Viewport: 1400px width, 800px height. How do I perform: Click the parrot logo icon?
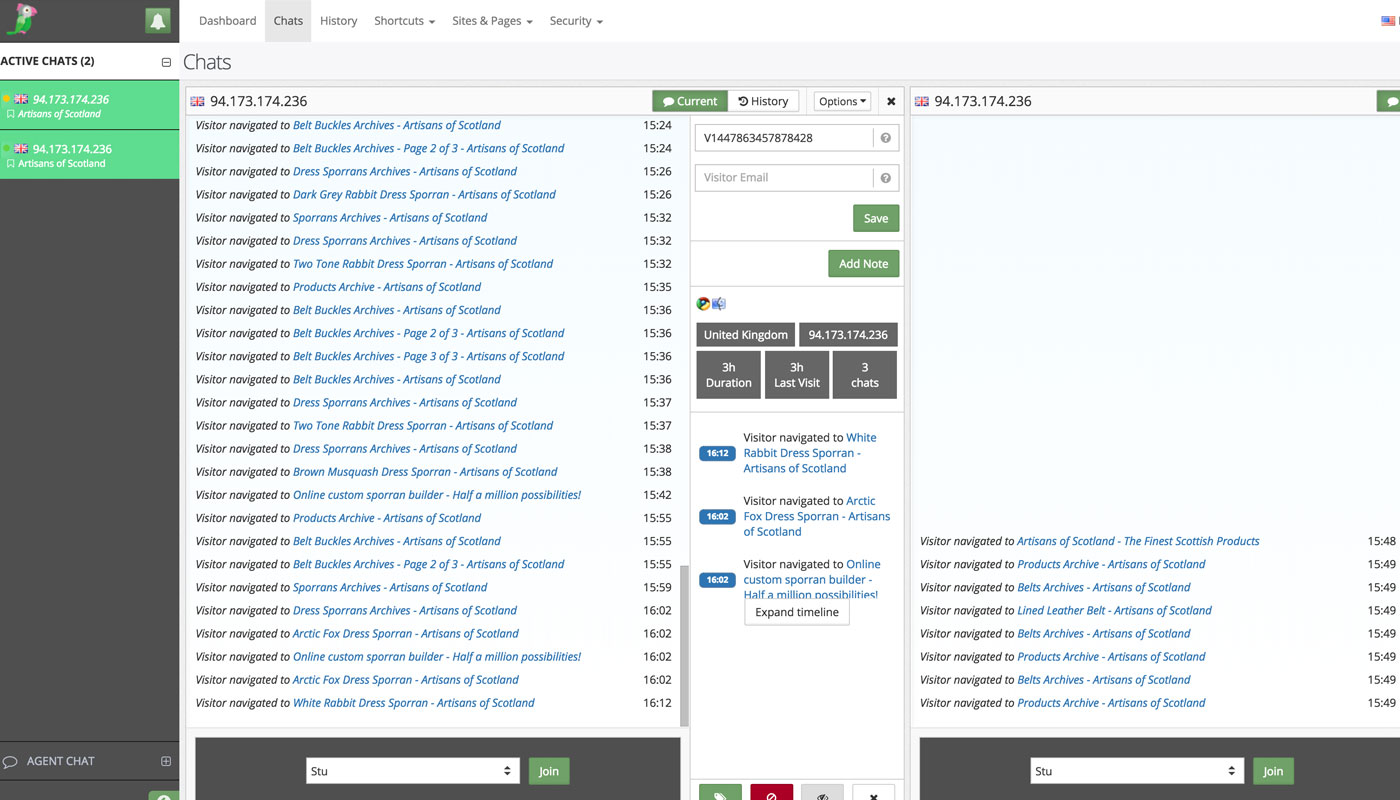20,20
